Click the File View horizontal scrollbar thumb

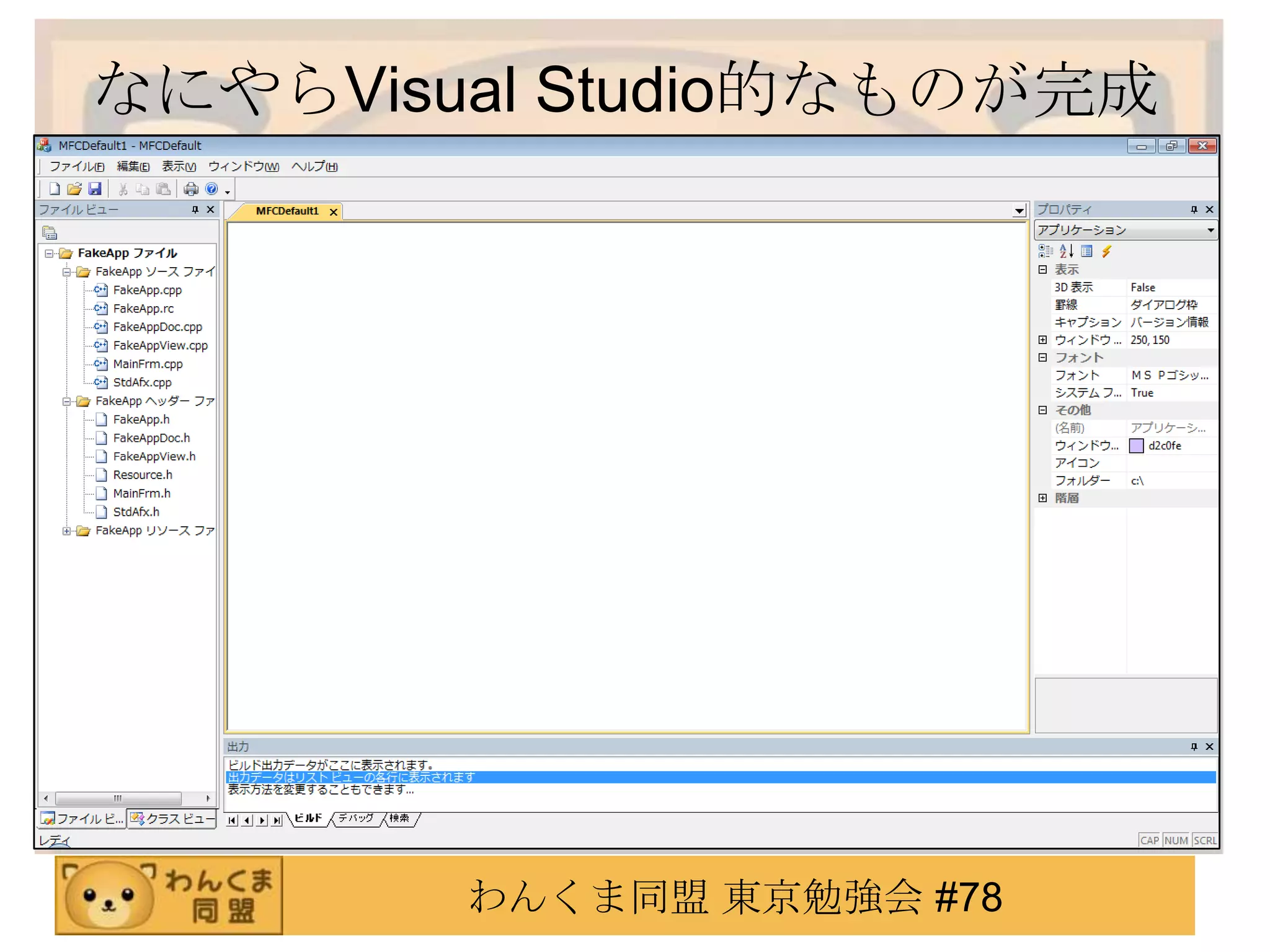click(x=118, y=798)
